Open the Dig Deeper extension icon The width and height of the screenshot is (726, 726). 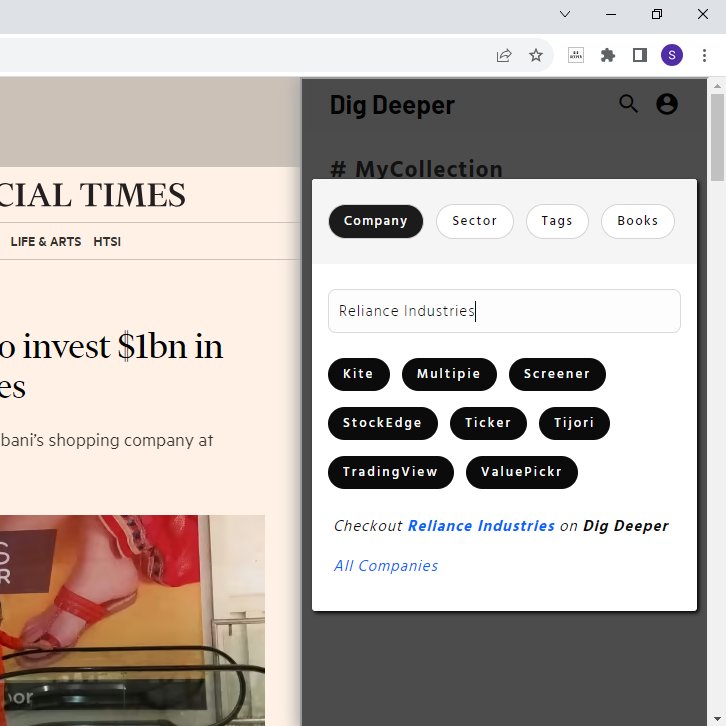pyautogui.click(x=576, y=56)
